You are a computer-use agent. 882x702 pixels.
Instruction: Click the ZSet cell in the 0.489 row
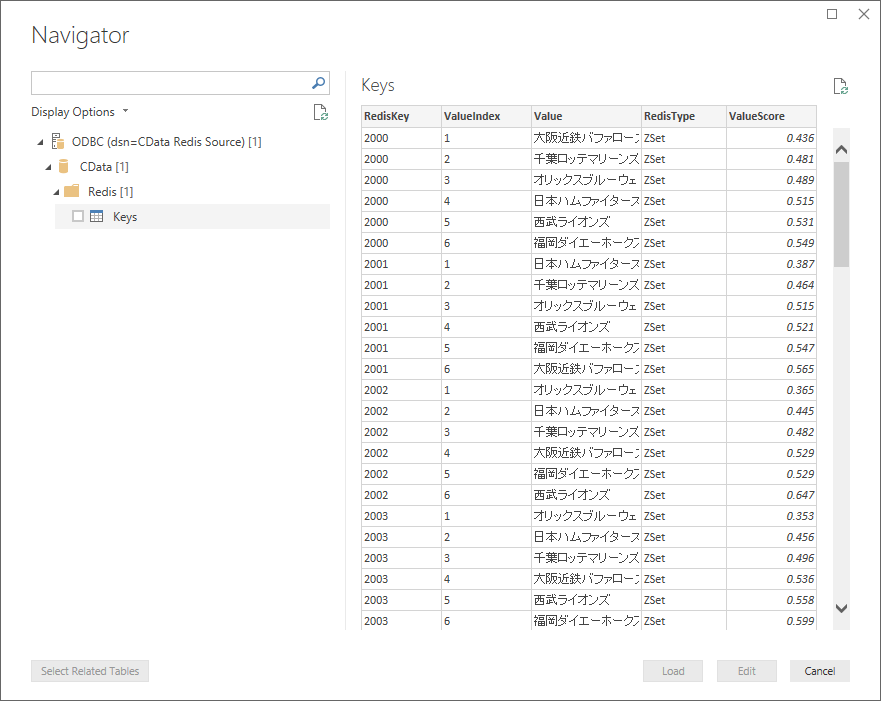683,180
